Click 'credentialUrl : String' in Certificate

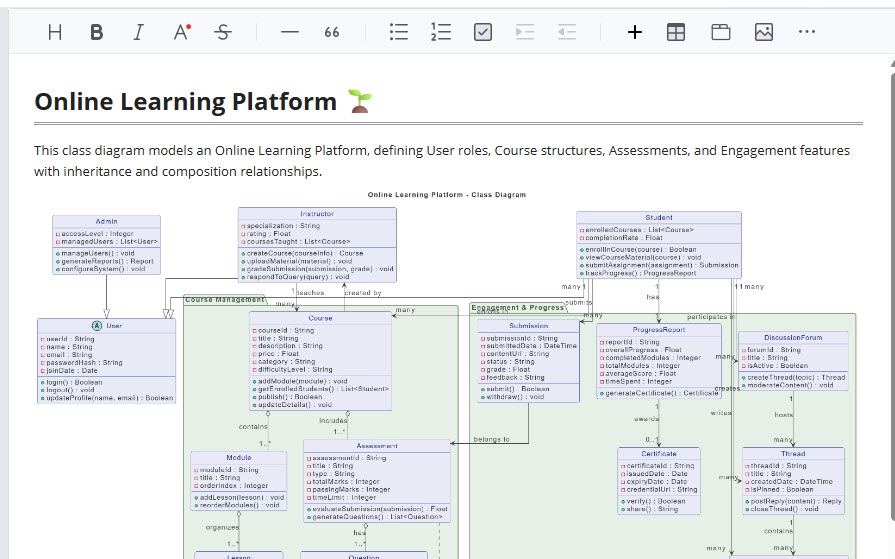[x=662, y=489]
